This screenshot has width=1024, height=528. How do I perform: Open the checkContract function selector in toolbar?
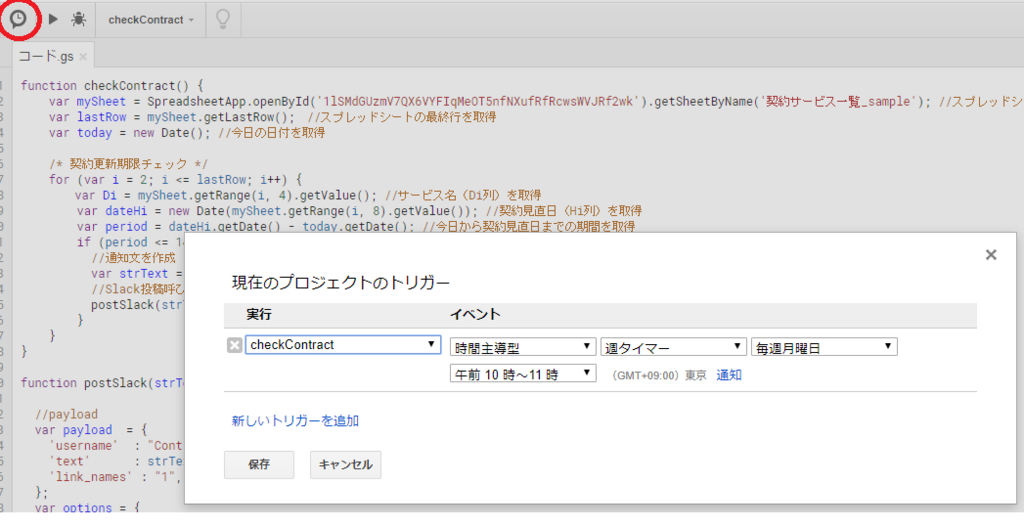151,20
